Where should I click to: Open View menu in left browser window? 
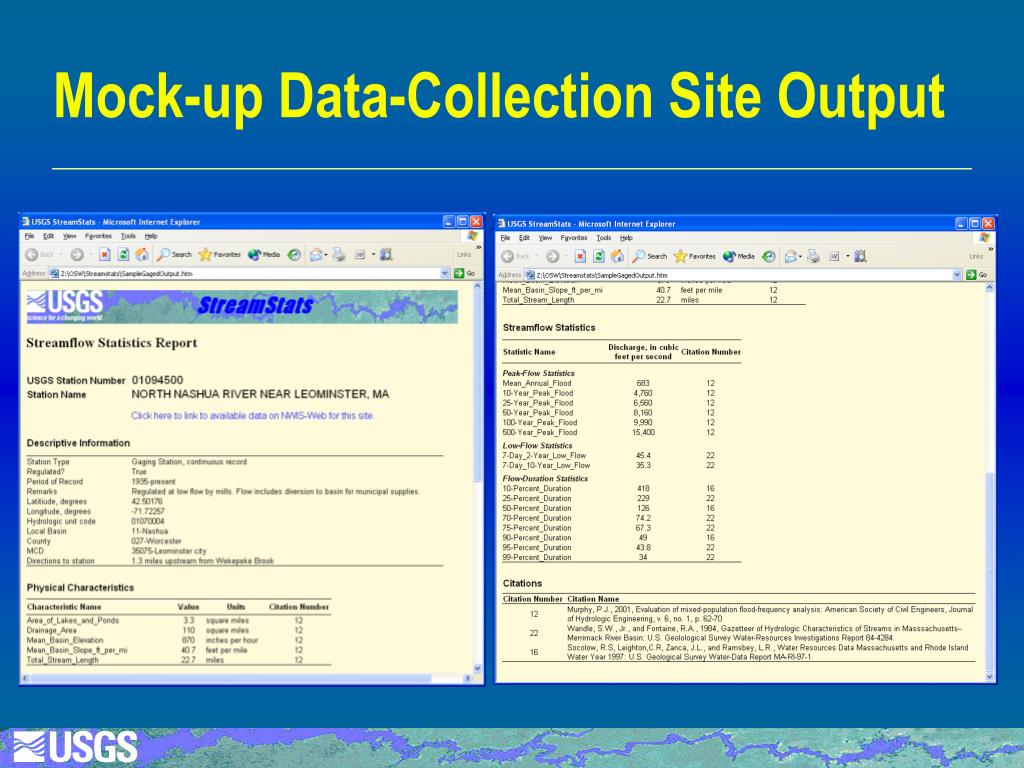[69, 236]
